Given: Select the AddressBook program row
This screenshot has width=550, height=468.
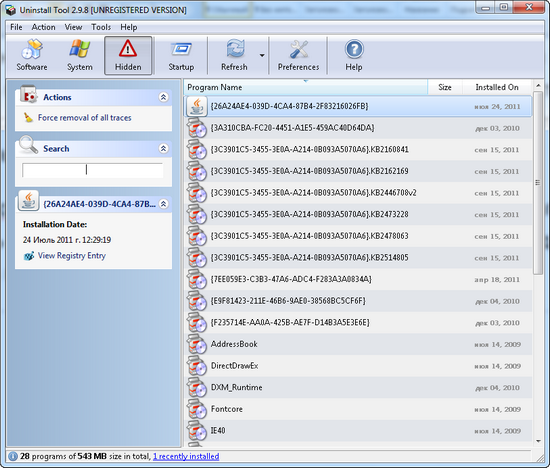Looking at the screenshot, I should 358,344.
